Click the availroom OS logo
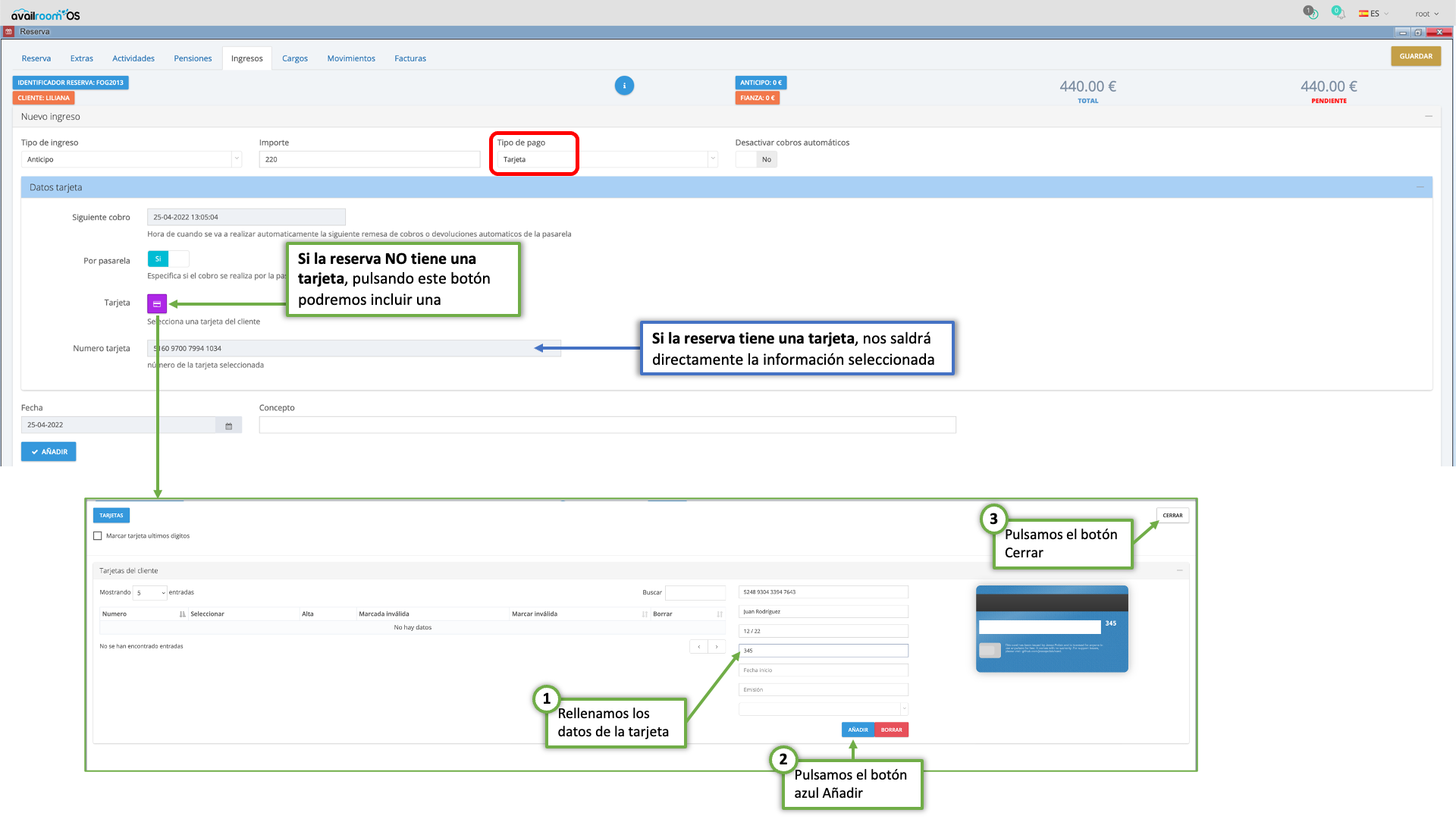Viewport: 1456px width, 819px height. tap(45, 14)
